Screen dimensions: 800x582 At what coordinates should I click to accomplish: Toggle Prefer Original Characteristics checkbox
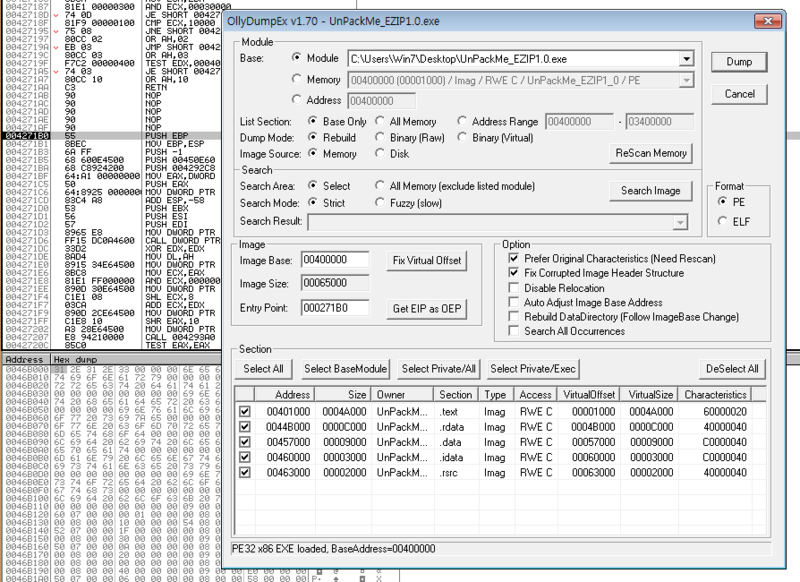pyautogui.click(x=514, y=259)
